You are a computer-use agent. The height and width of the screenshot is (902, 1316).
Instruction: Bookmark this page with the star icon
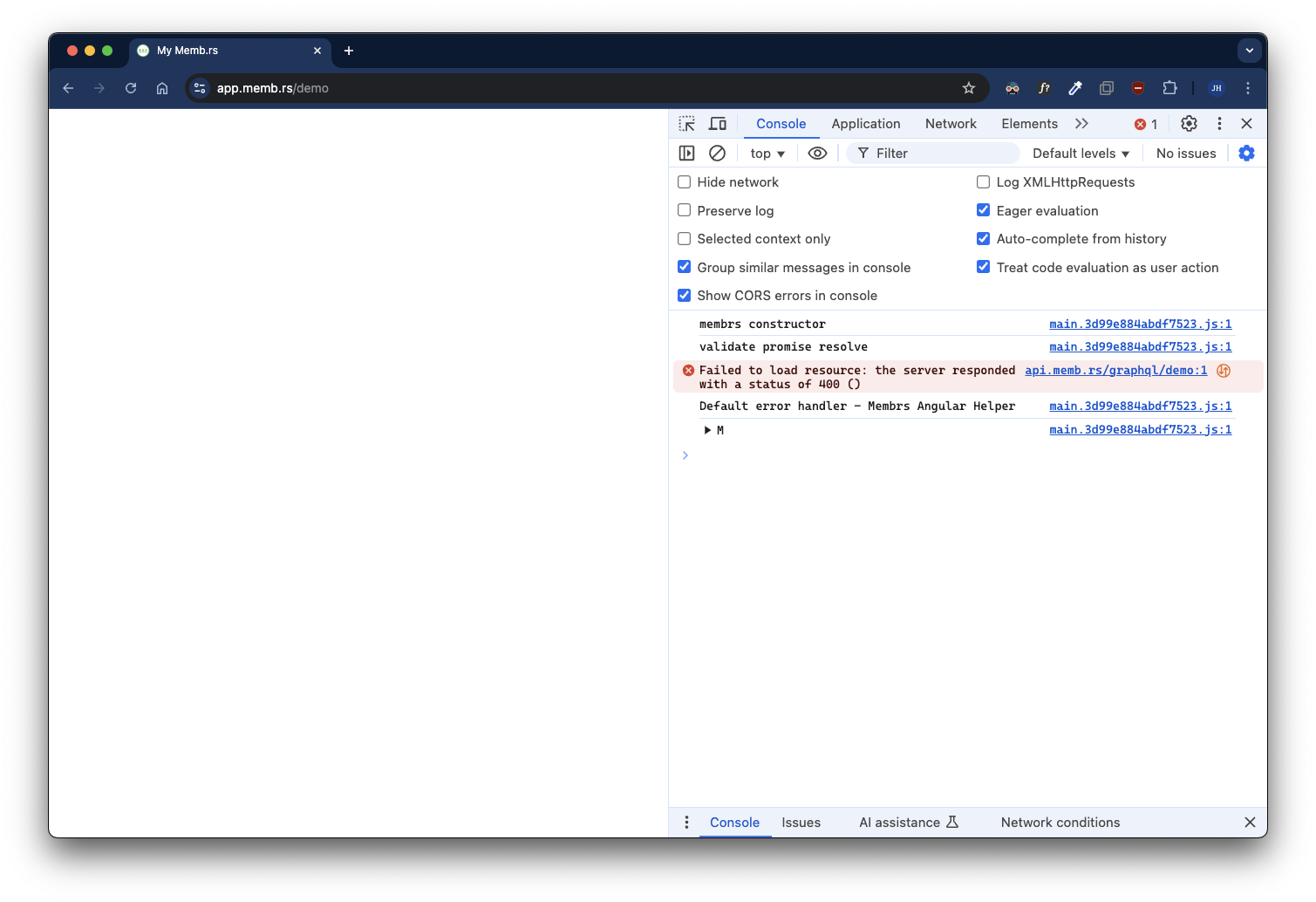pos(968,88)
